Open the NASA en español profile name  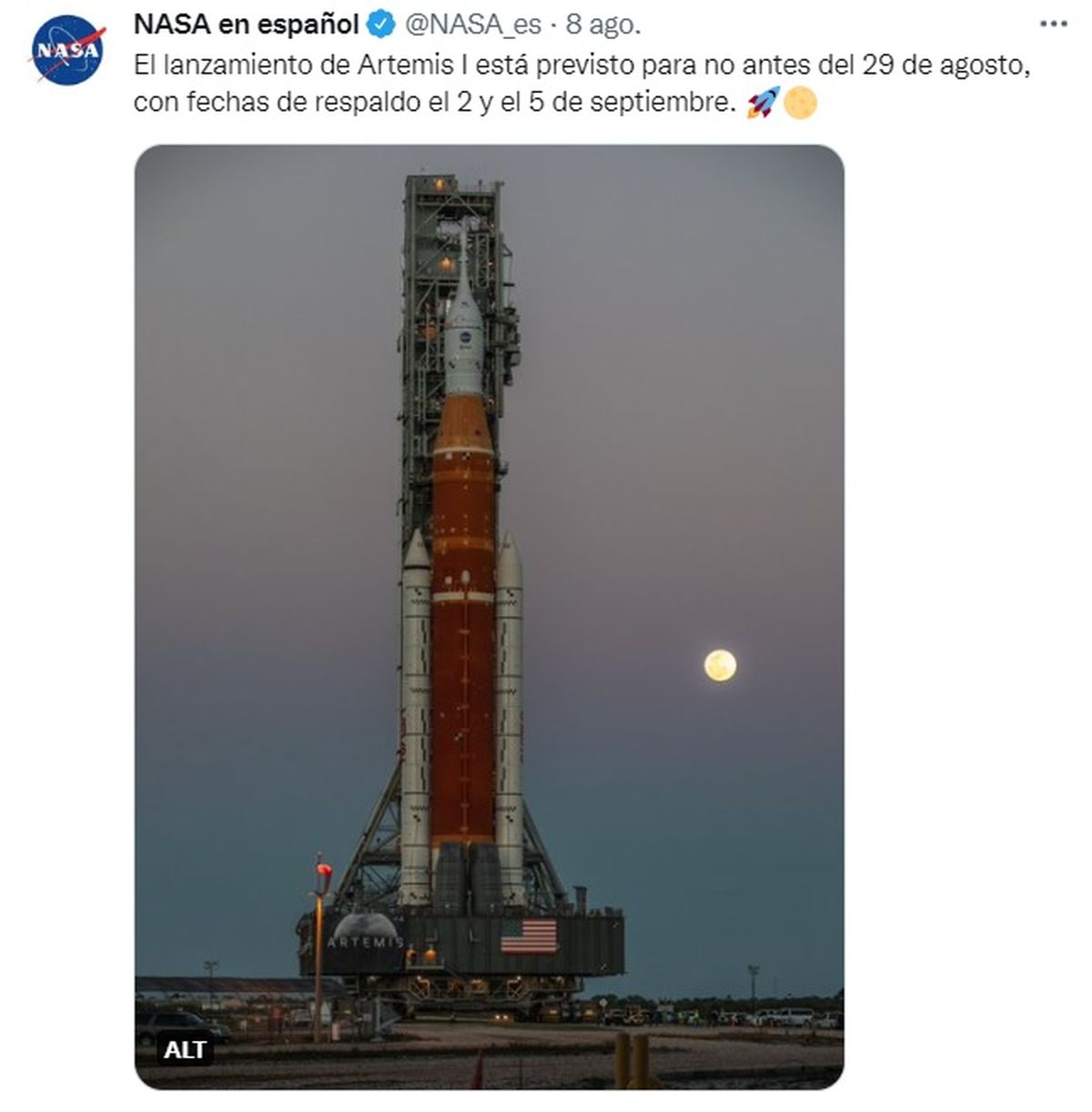pos(246,25)
